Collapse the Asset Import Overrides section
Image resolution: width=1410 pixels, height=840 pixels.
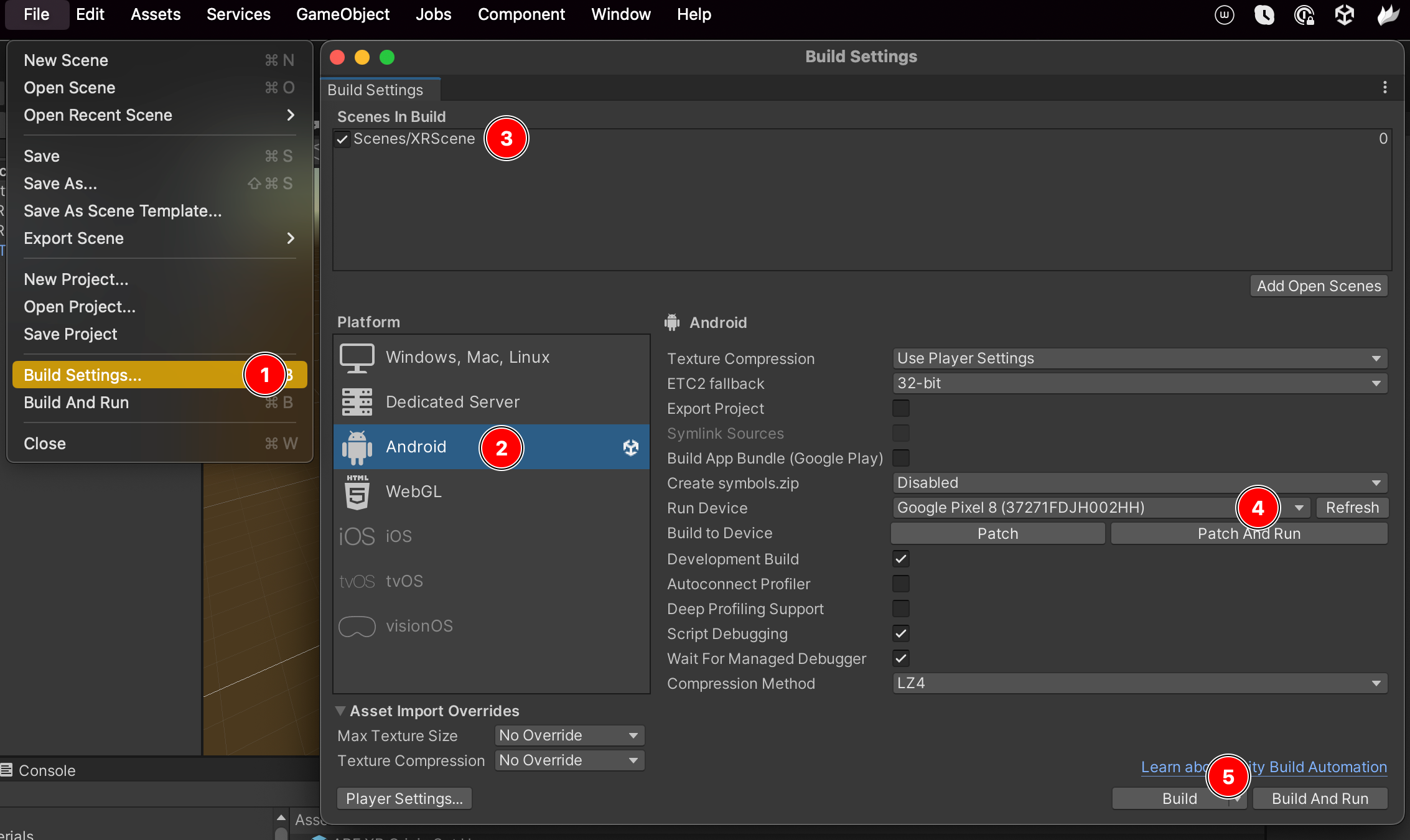[341, 711]
